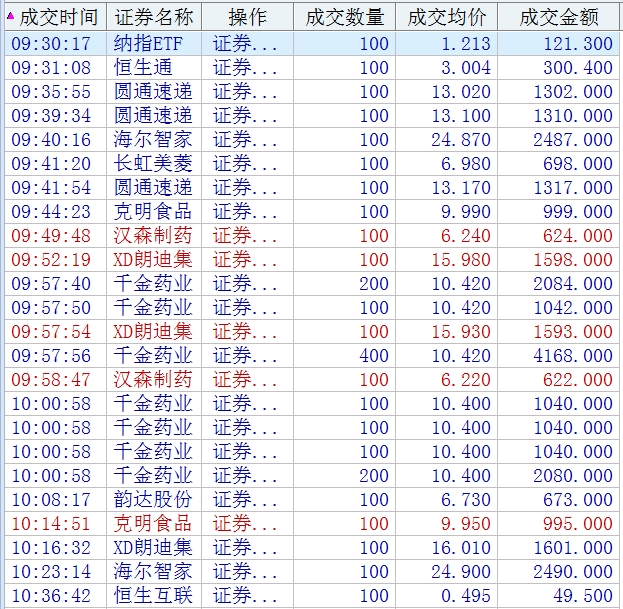Select the 纳指ETF security name cell
The image size is (623, 609).
point(148,44)
